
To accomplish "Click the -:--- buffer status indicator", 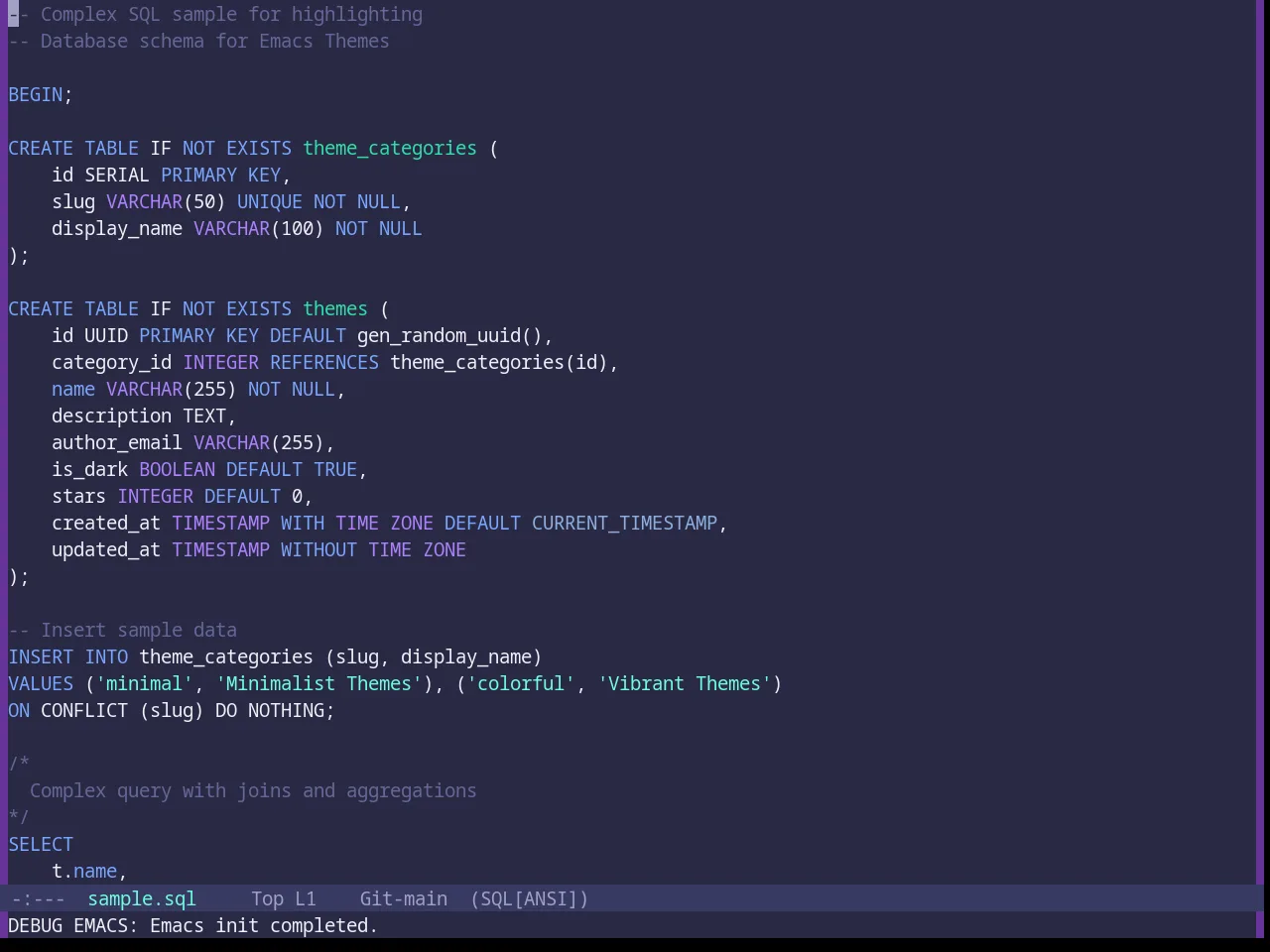I will point(38,898).
